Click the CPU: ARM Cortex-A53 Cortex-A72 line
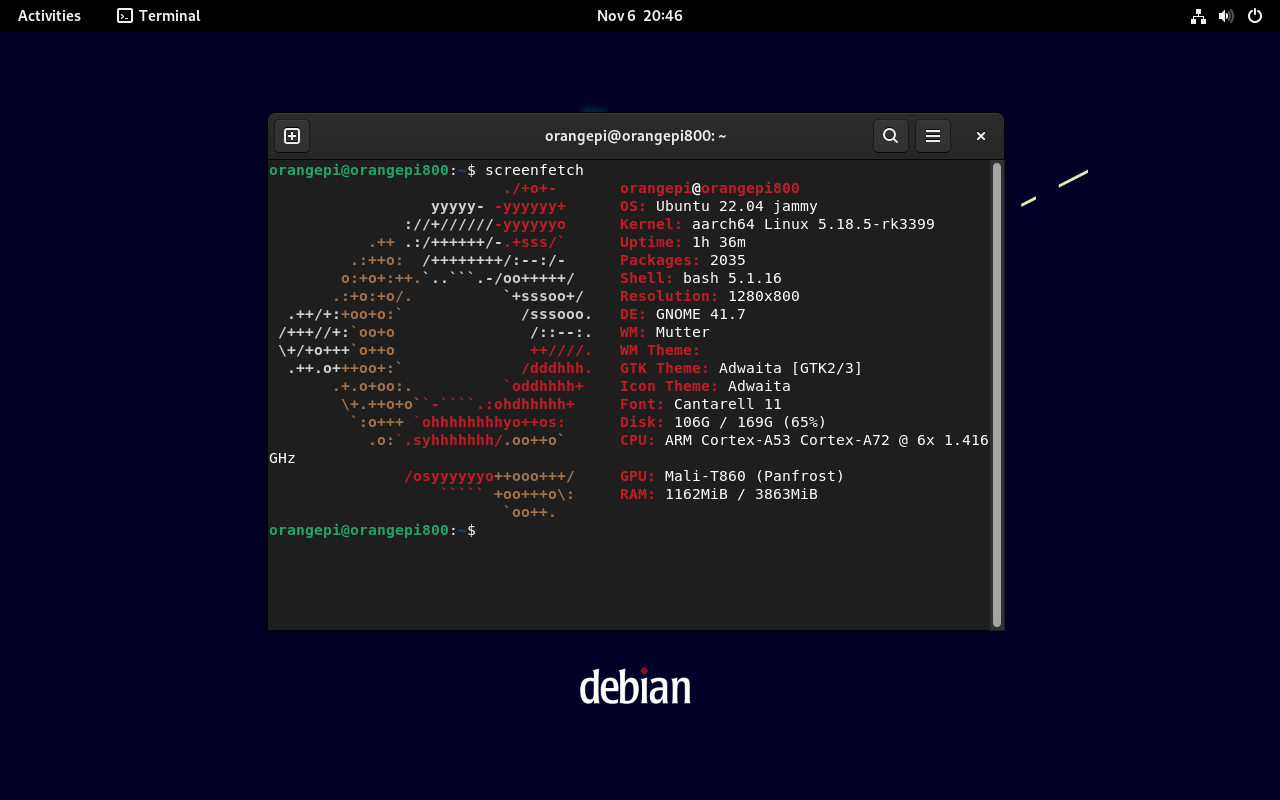 point(804,440)
